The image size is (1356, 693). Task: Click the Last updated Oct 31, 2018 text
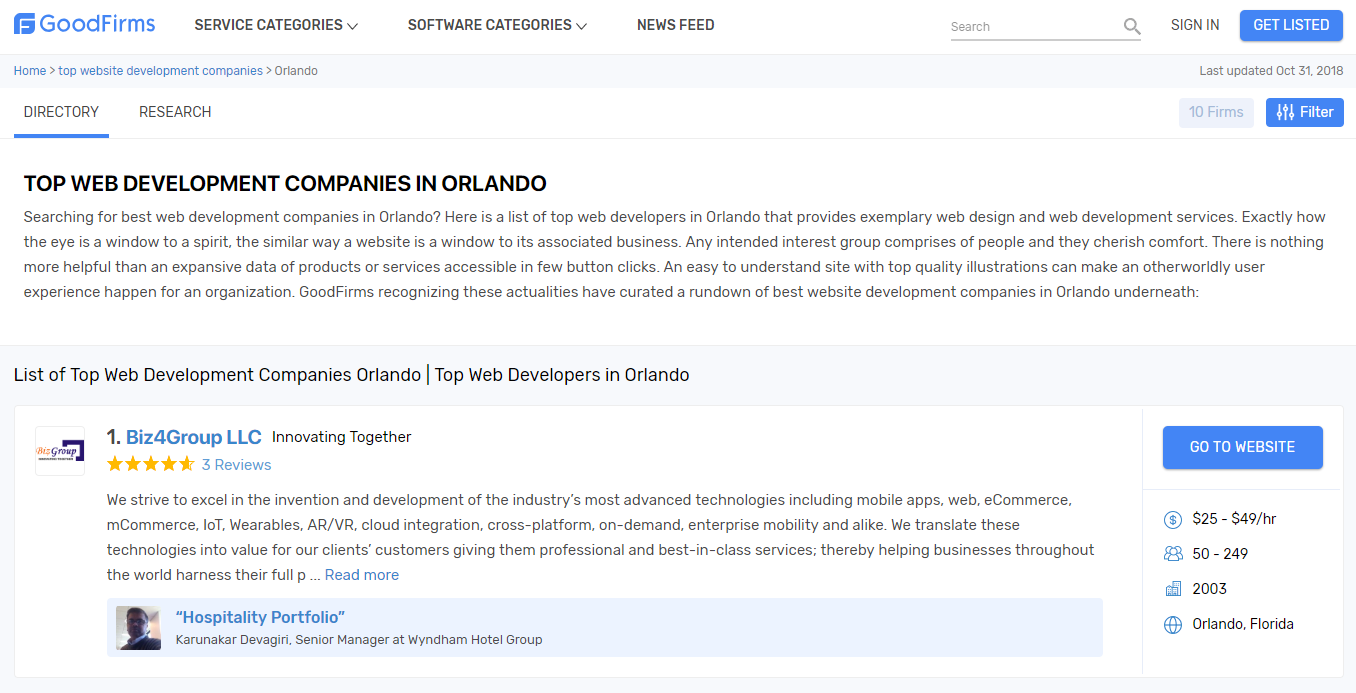[x=1271, y=71]
